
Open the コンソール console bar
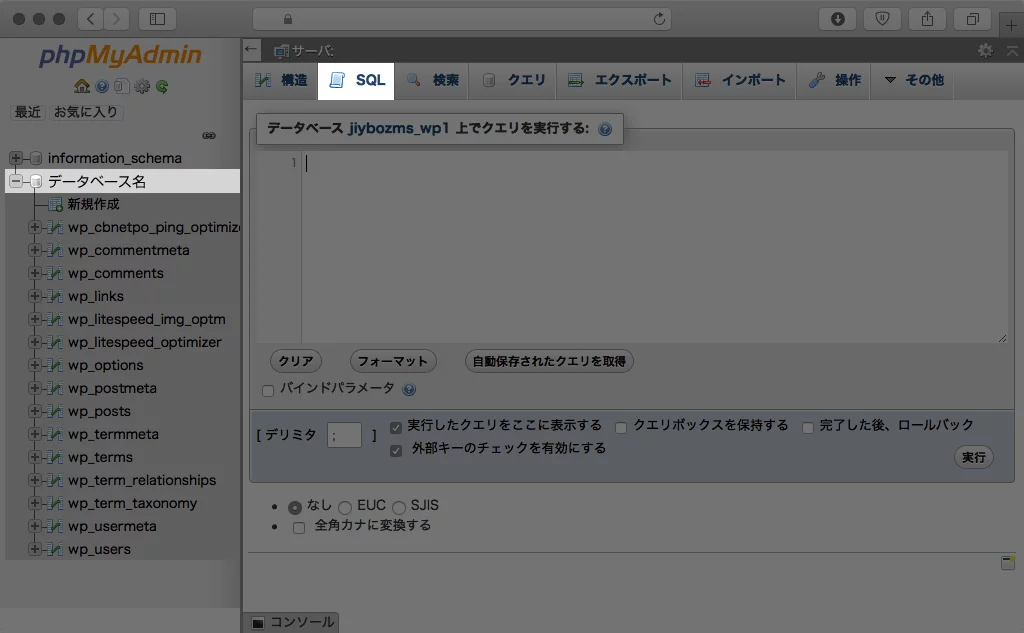click(x=291, y=622)
